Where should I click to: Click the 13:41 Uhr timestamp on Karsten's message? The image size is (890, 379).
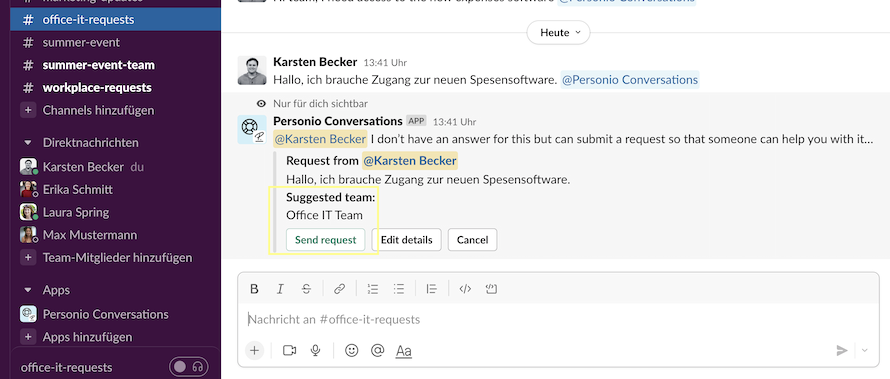pyautogui.click(x=385, y=62)
